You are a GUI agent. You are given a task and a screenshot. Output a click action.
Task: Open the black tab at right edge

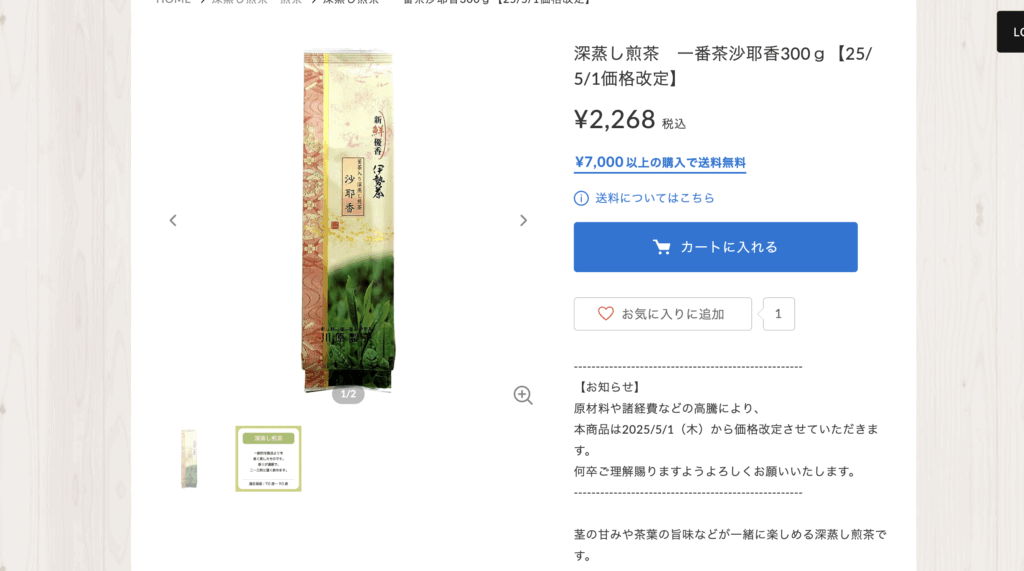1010,31
